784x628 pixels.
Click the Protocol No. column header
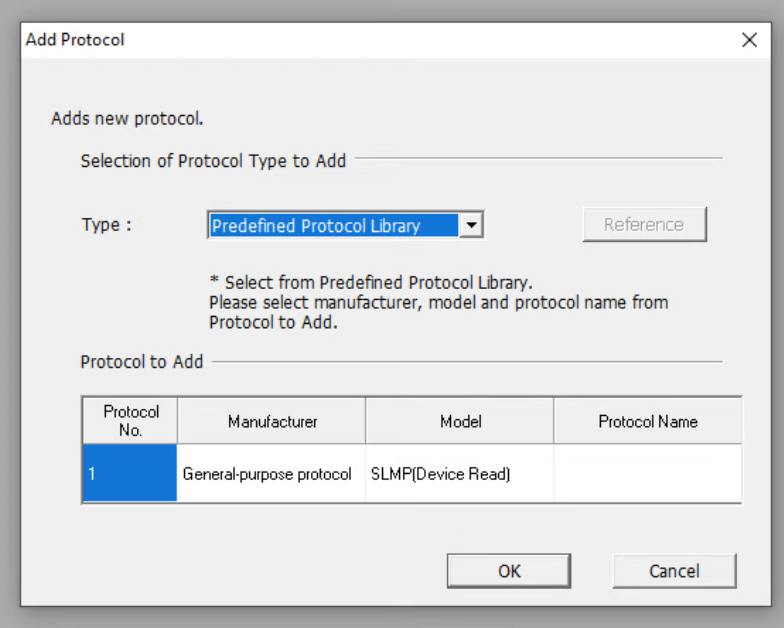pos(130,421)
